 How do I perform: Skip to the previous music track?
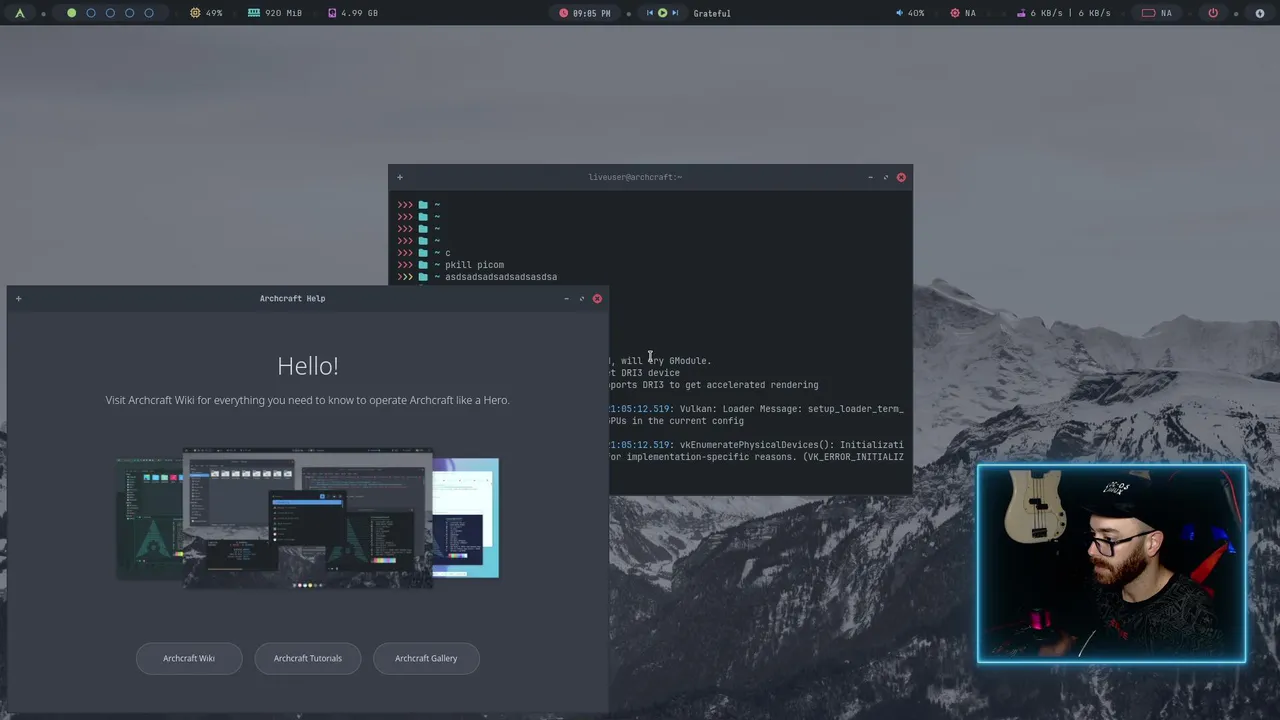point(650,13)
